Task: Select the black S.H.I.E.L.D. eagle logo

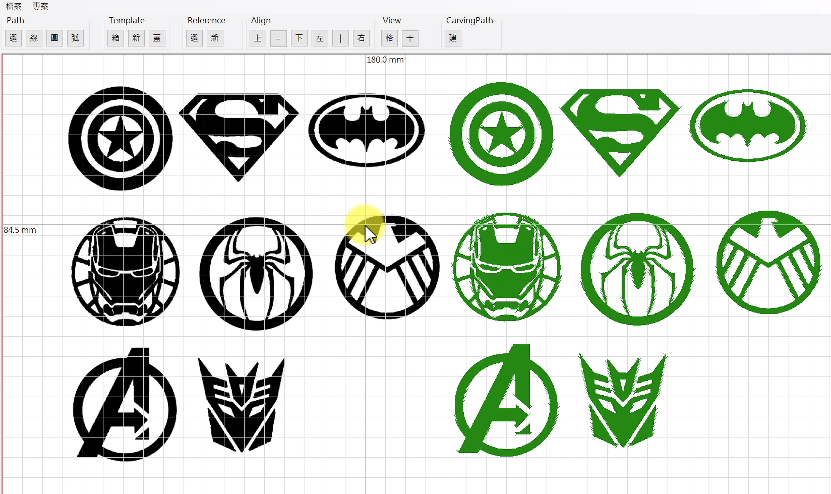Action: 387,266
